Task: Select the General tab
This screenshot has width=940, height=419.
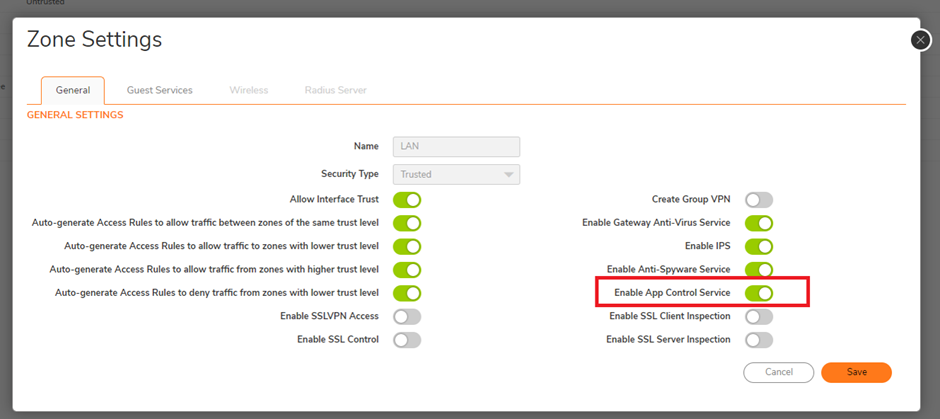Action: coord(73,90)
